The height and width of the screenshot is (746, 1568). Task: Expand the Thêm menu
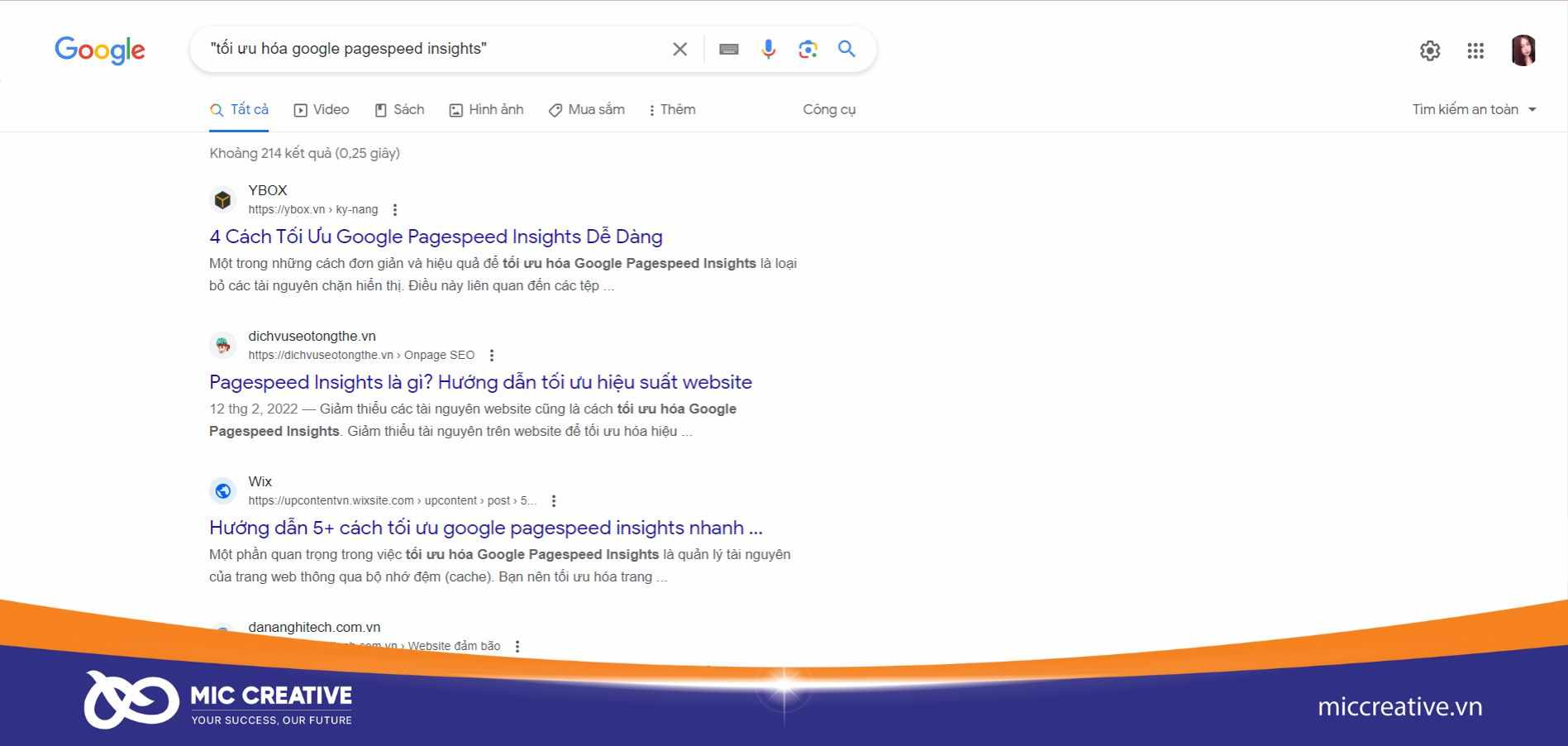point(672,109)
